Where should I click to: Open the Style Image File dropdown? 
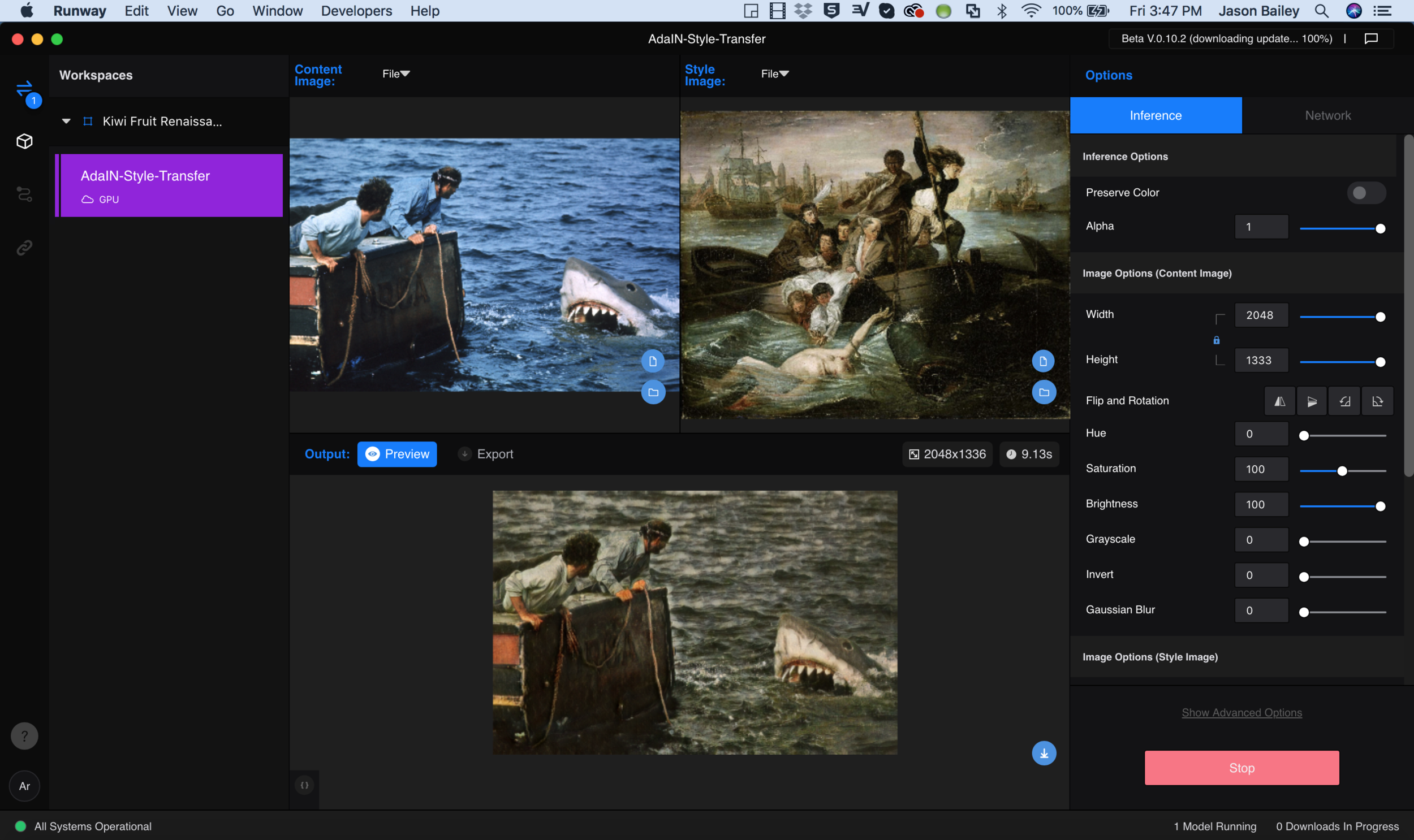[x=775, y=73]
